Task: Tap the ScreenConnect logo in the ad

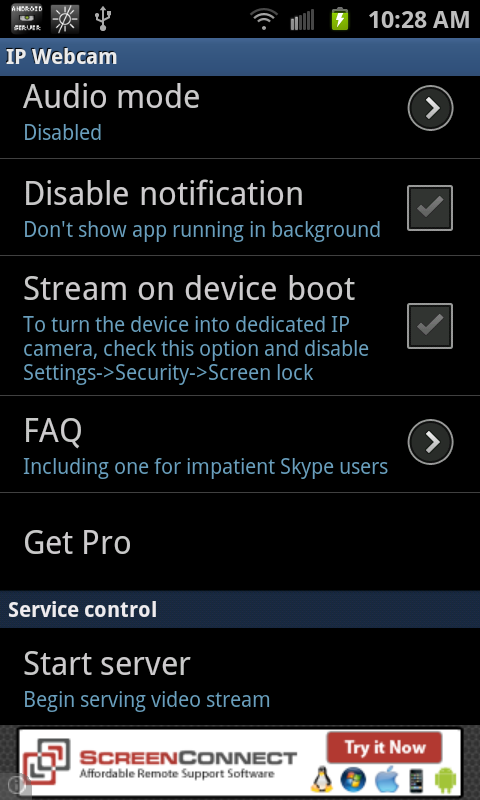Action: pos(46,762)
